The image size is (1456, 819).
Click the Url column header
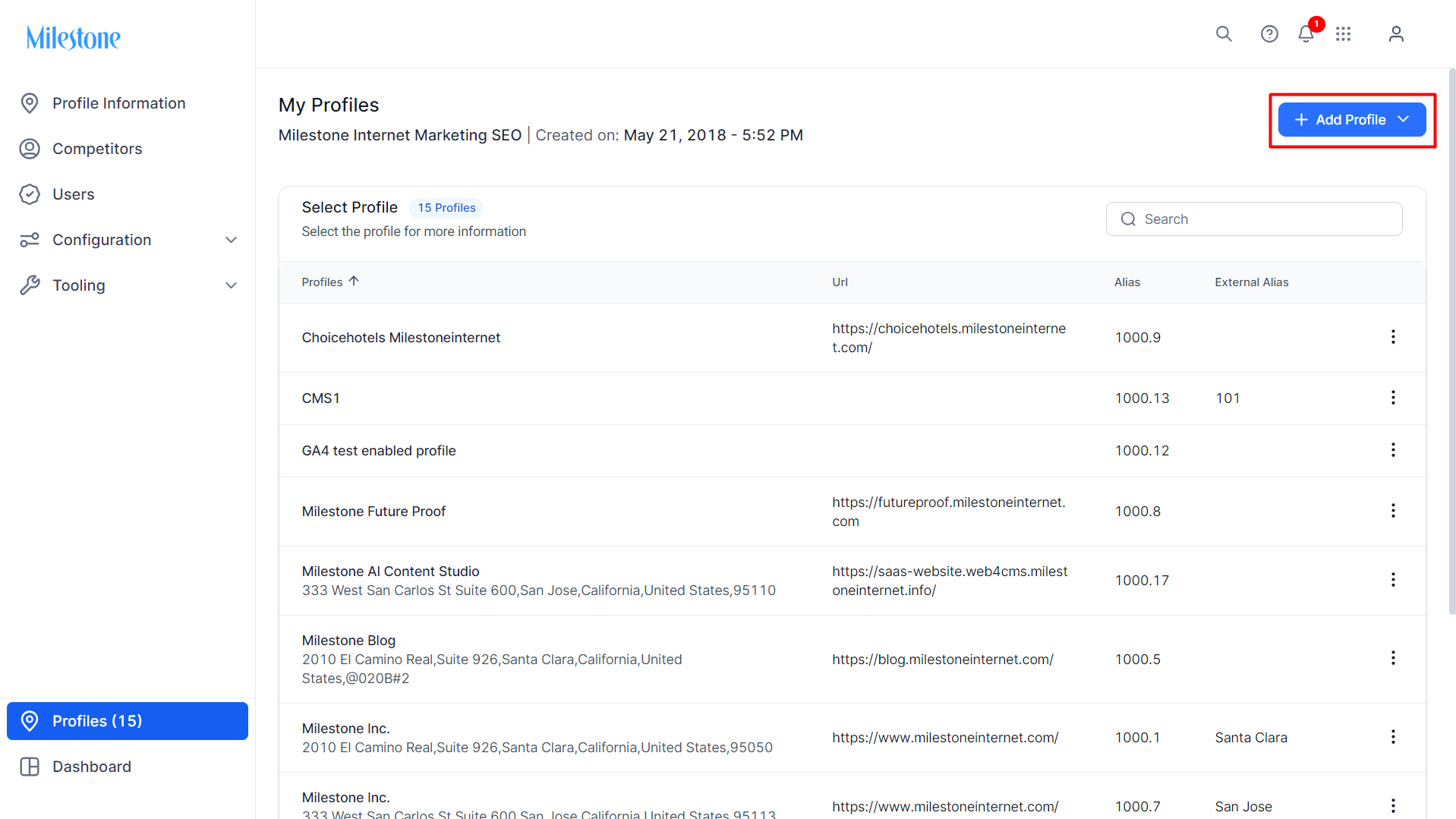click(x=840, y=282)
